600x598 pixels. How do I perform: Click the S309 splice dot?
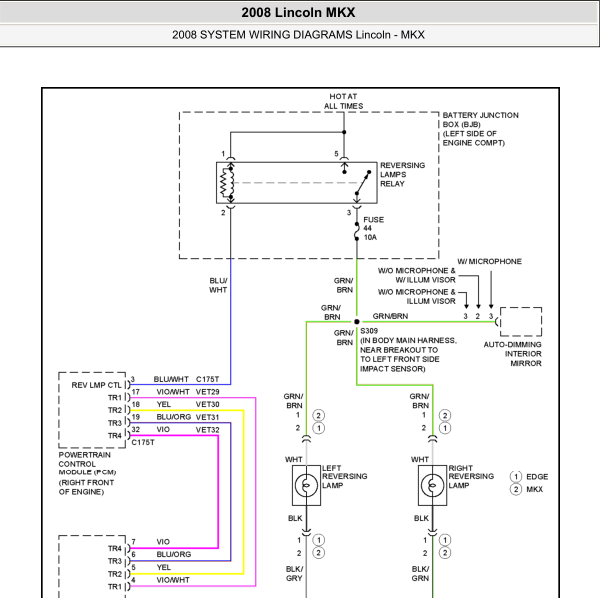(357, 322)
